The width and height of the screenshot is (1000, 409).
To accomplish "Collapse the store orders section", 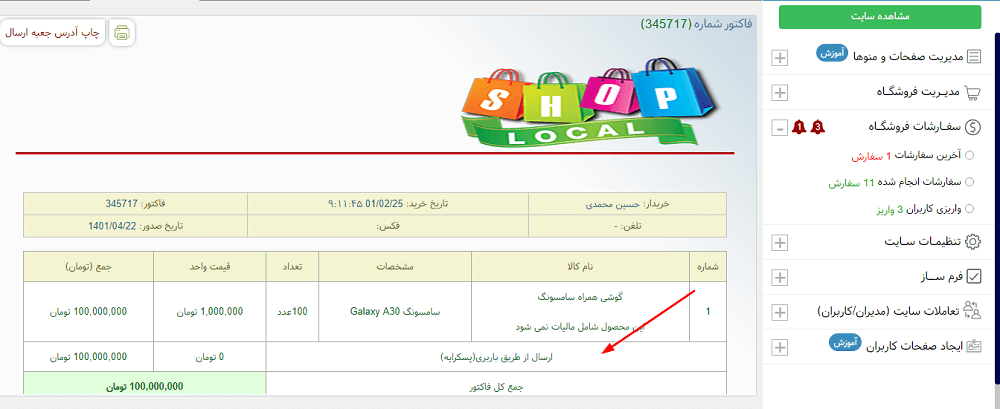I will click(x=780, y=128).
